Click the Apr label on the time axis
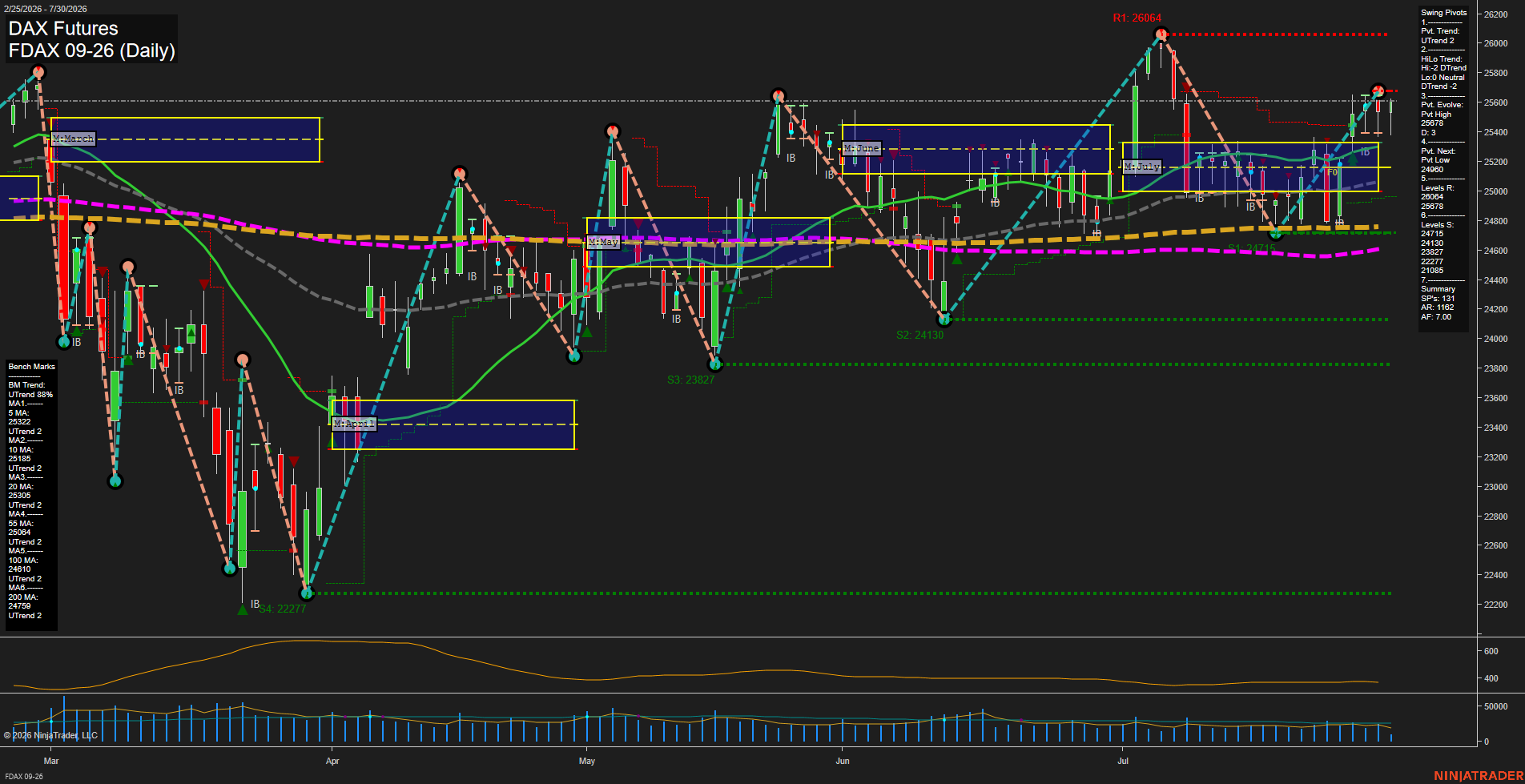Image resolution: width=1525 pixels, height=784 pixels. click(332, 761)
